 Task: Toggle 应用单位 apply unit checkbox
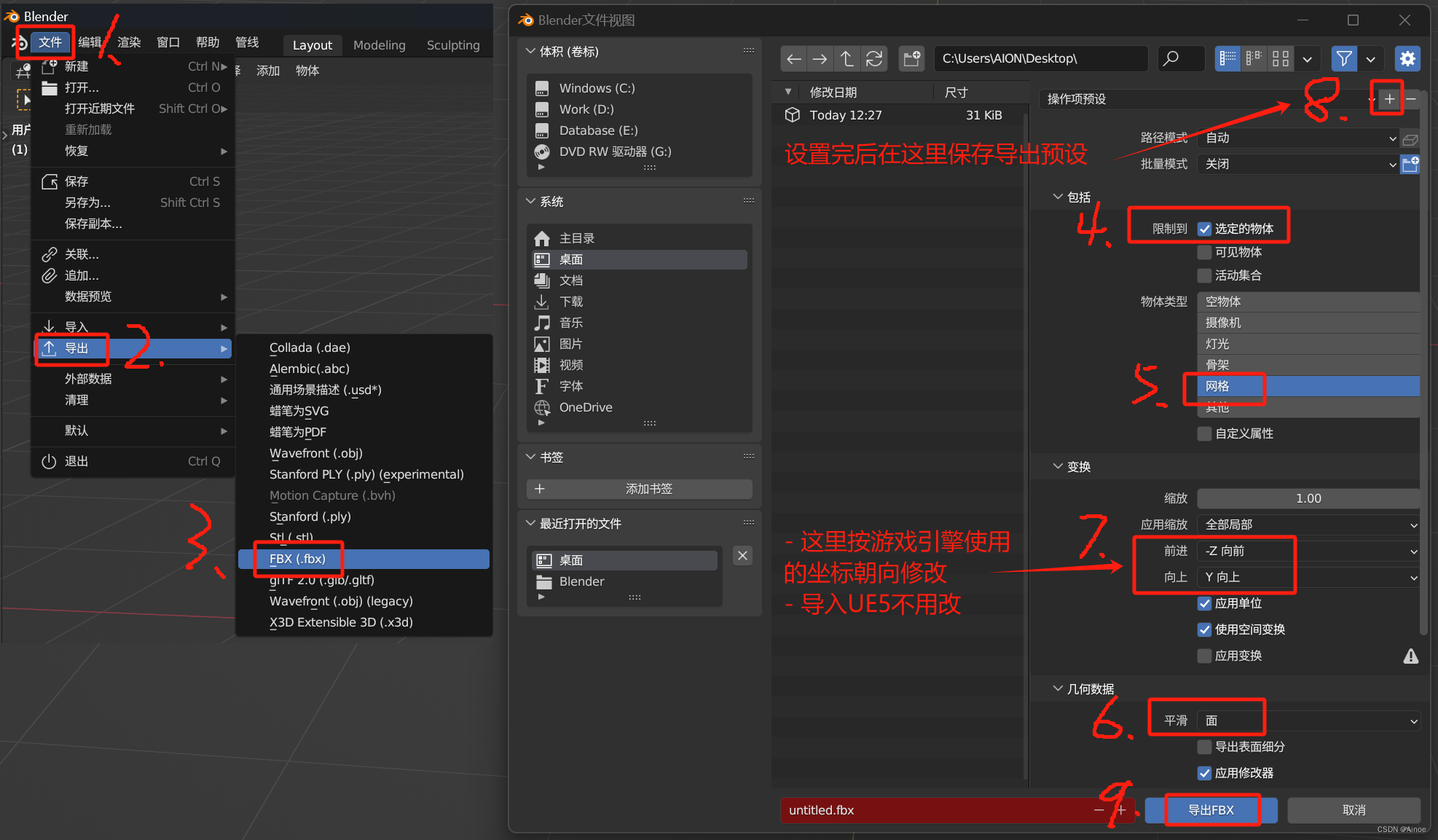click(1204, 603)
